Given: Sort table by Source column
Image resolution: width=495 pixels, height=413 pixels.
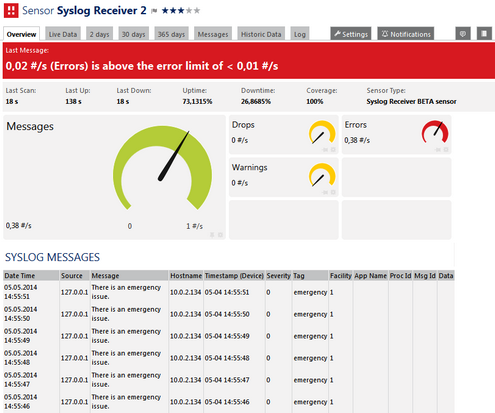Looking at the screenshot, I should pyautogui.click(x=75, y=276).
